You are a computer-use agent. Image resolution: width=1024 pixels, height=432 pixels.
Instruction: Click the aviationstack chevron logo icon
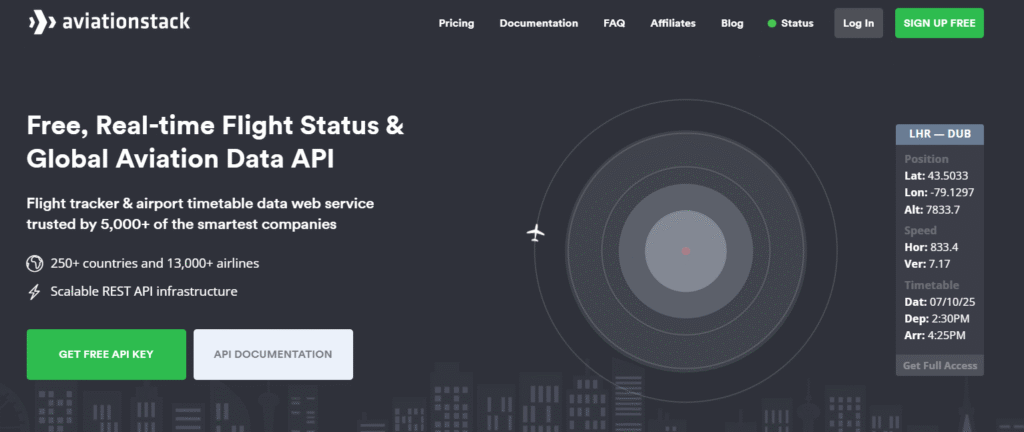(42, 22)
